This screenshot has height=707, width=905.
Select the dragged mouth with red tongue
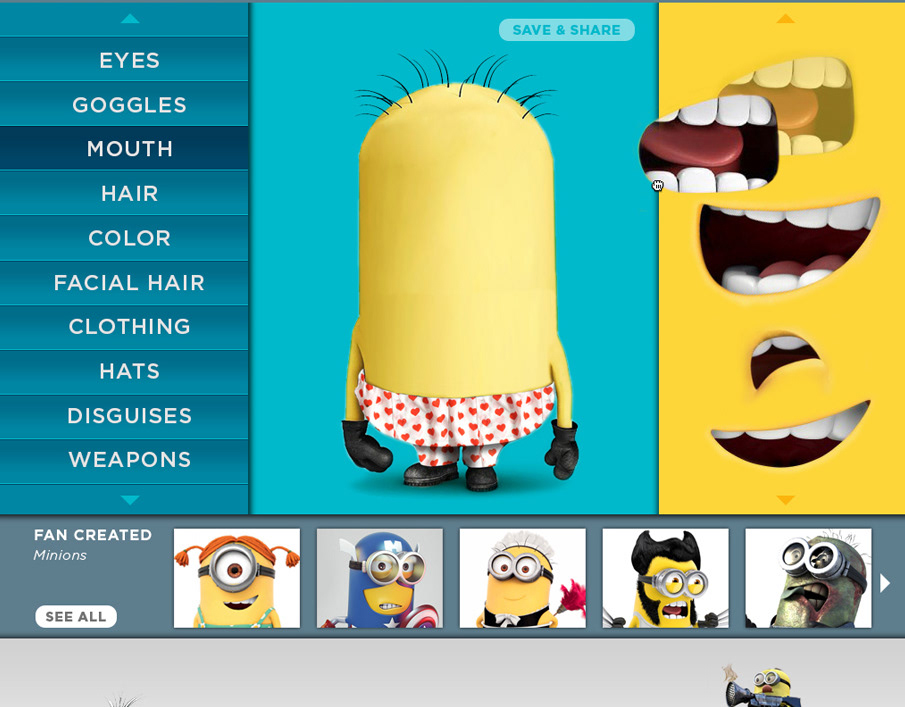[x=709, y=144]
